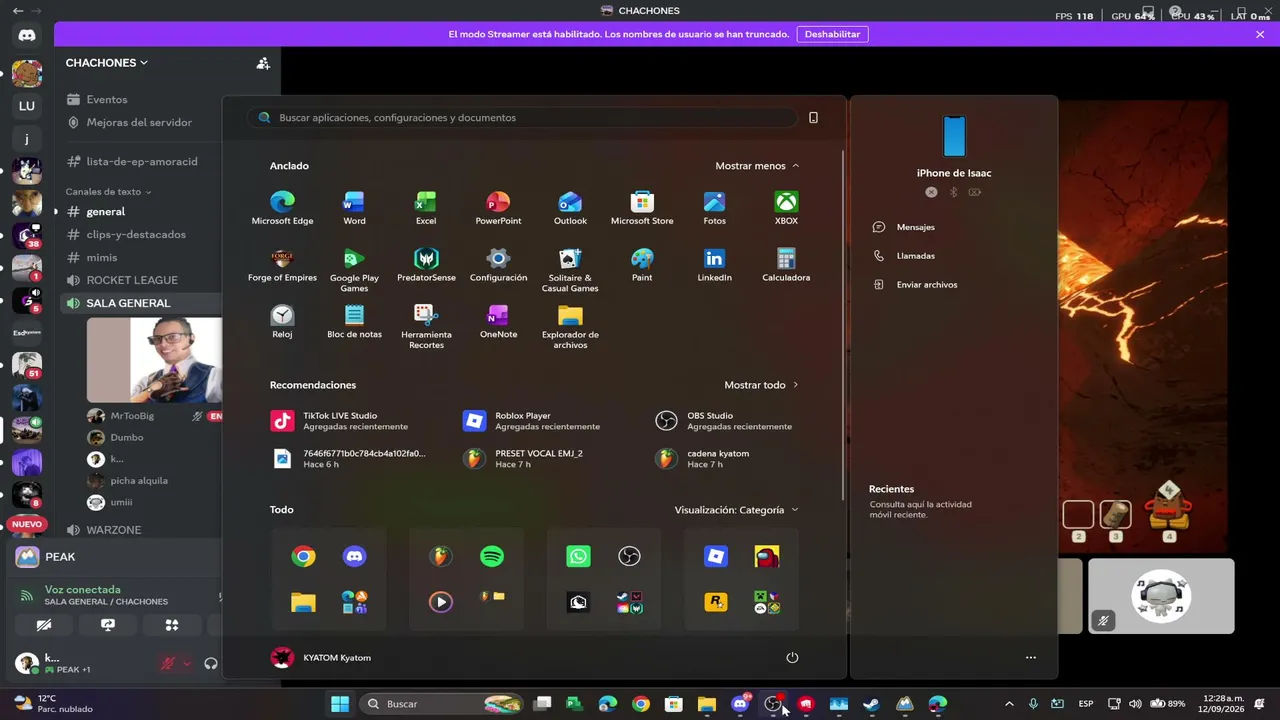Open the Reloj clock app
Viewport: 1280px width, 720px height.
click(282, 322)
